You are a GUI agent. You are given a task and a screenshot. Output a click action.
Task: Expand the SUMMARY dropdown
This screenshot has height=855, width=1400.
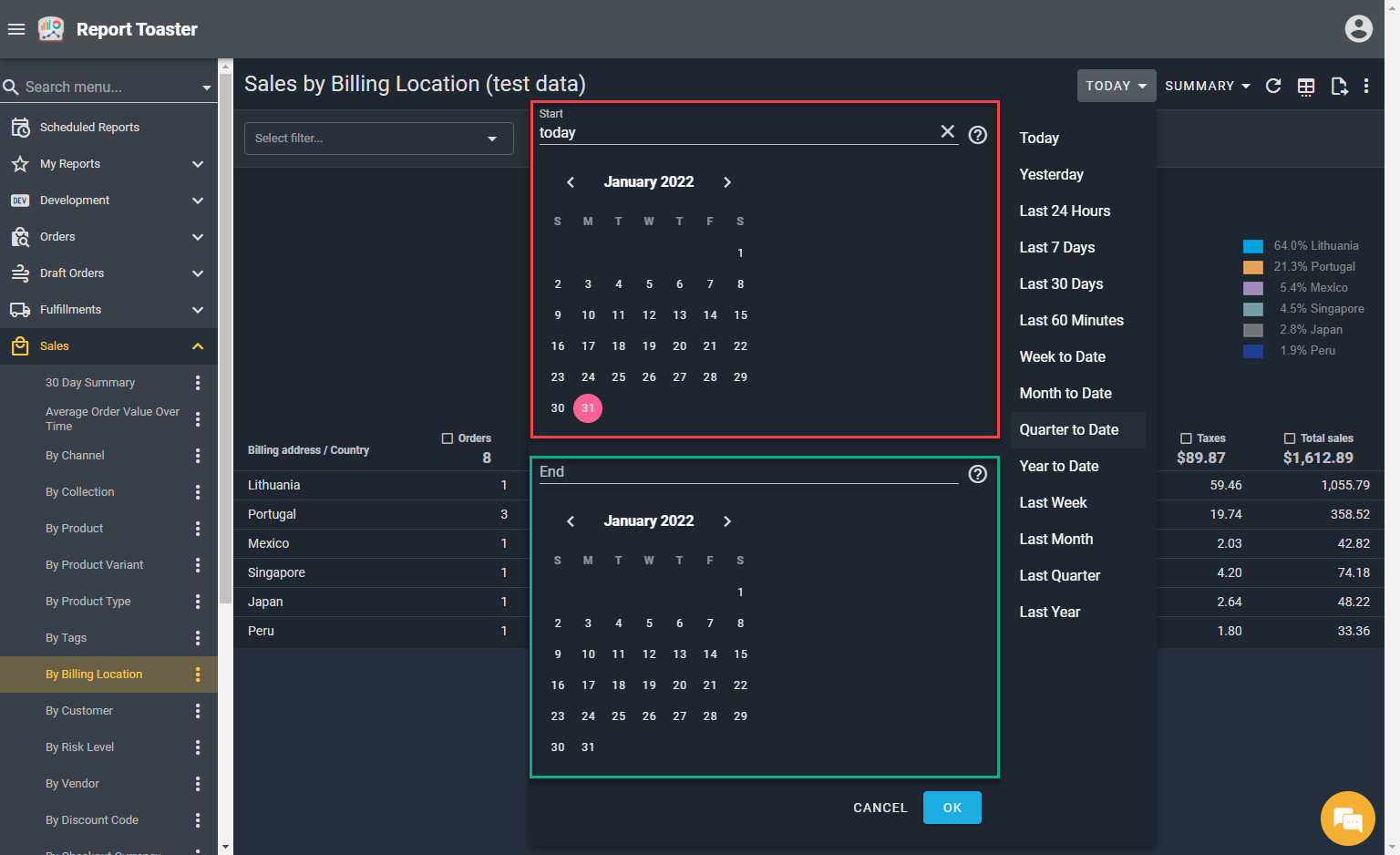[x=1207, y=86]
